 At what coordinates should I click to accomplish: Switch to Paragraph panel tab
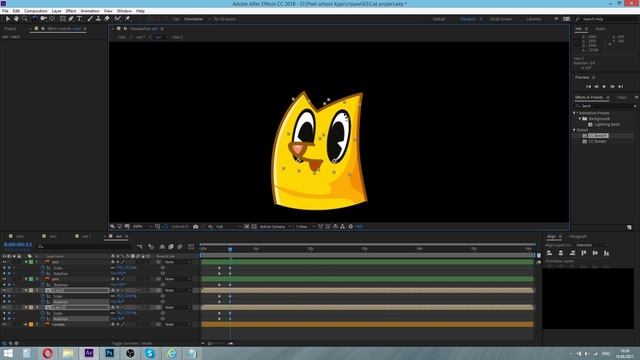578,236
